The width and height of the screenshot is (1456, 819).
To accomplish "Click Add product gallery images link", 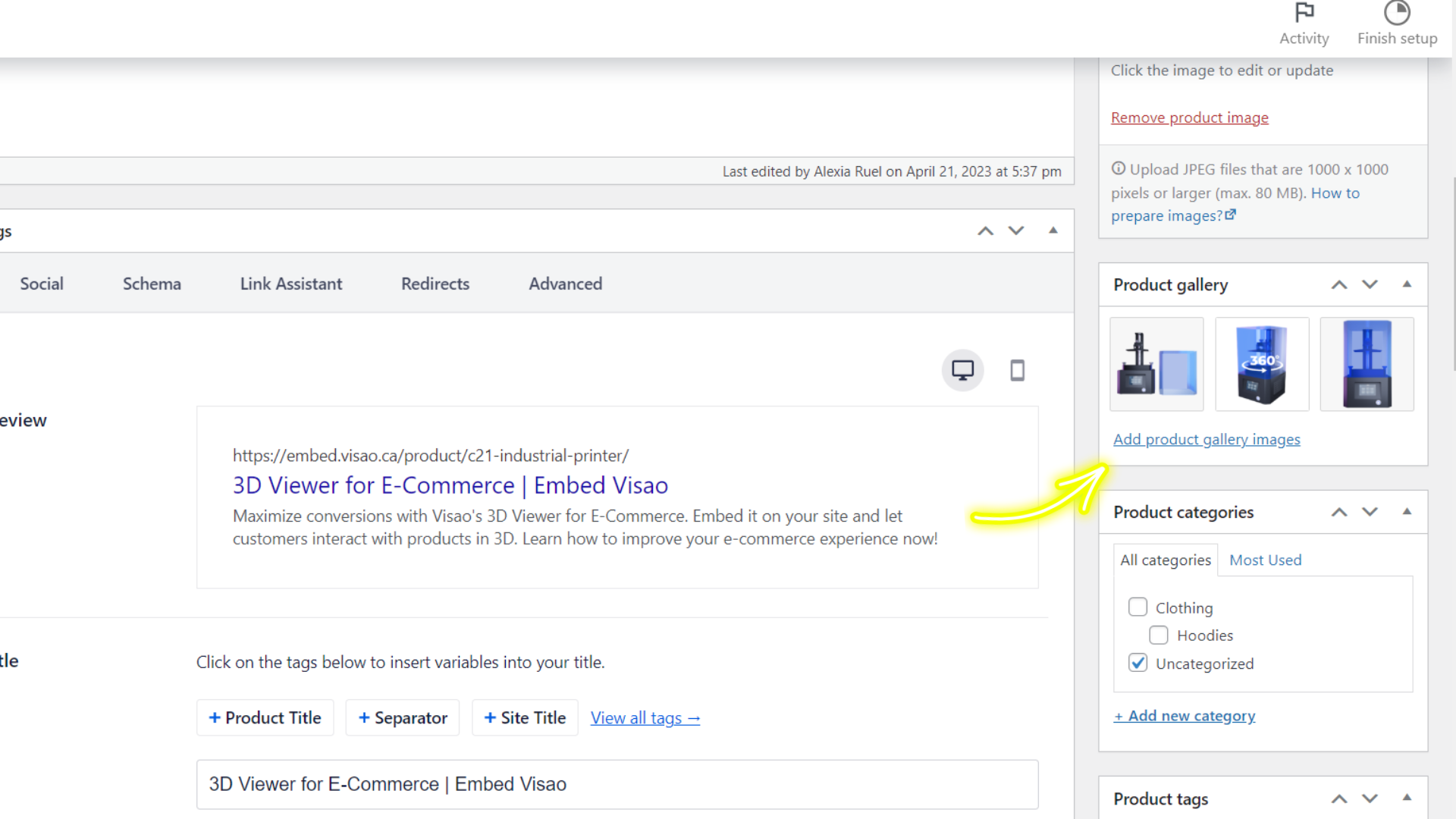I will click(x=1207, y=439).
